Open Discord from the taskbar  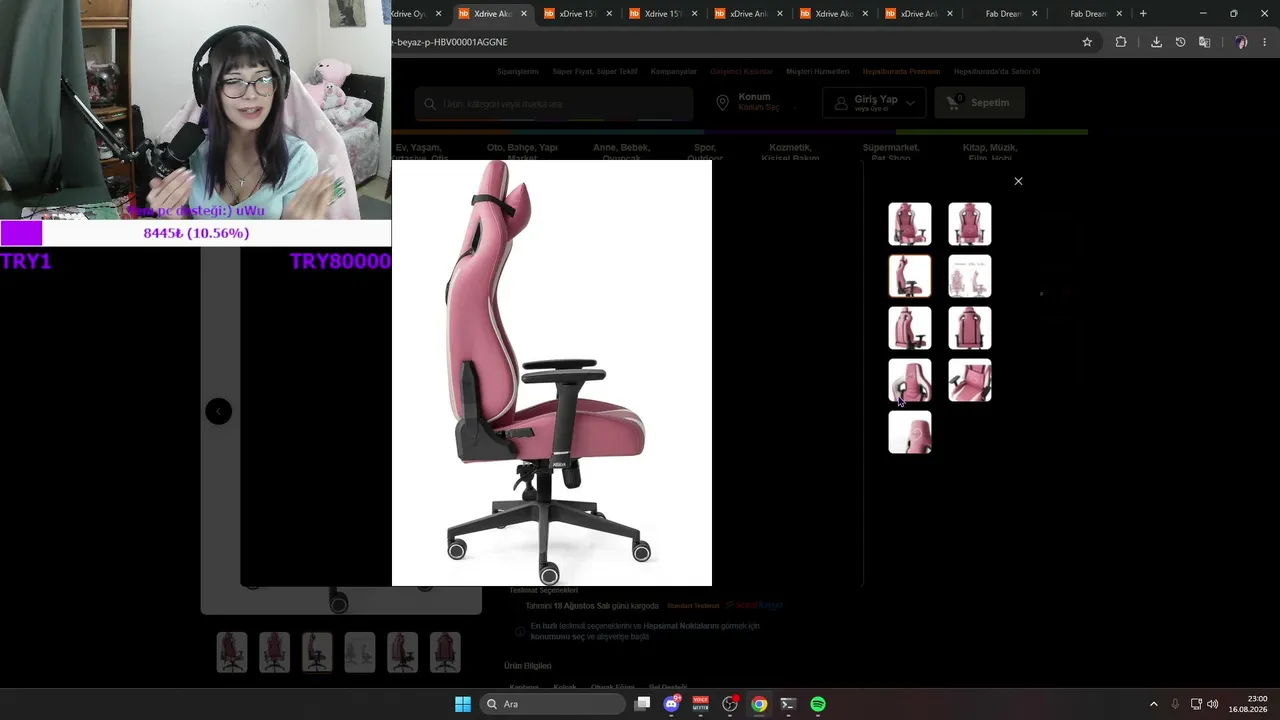point(672,704)
